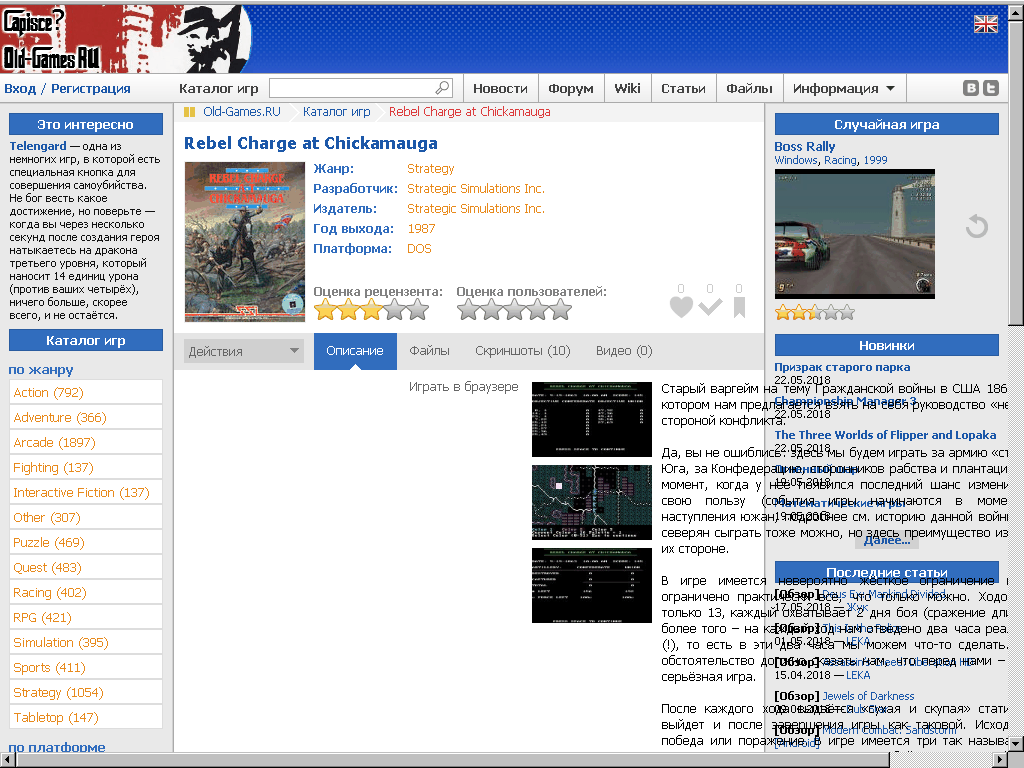Screen dimensions: 1024x768
Task: Browse the Fighting (137) genre
Action: [86, 468]
